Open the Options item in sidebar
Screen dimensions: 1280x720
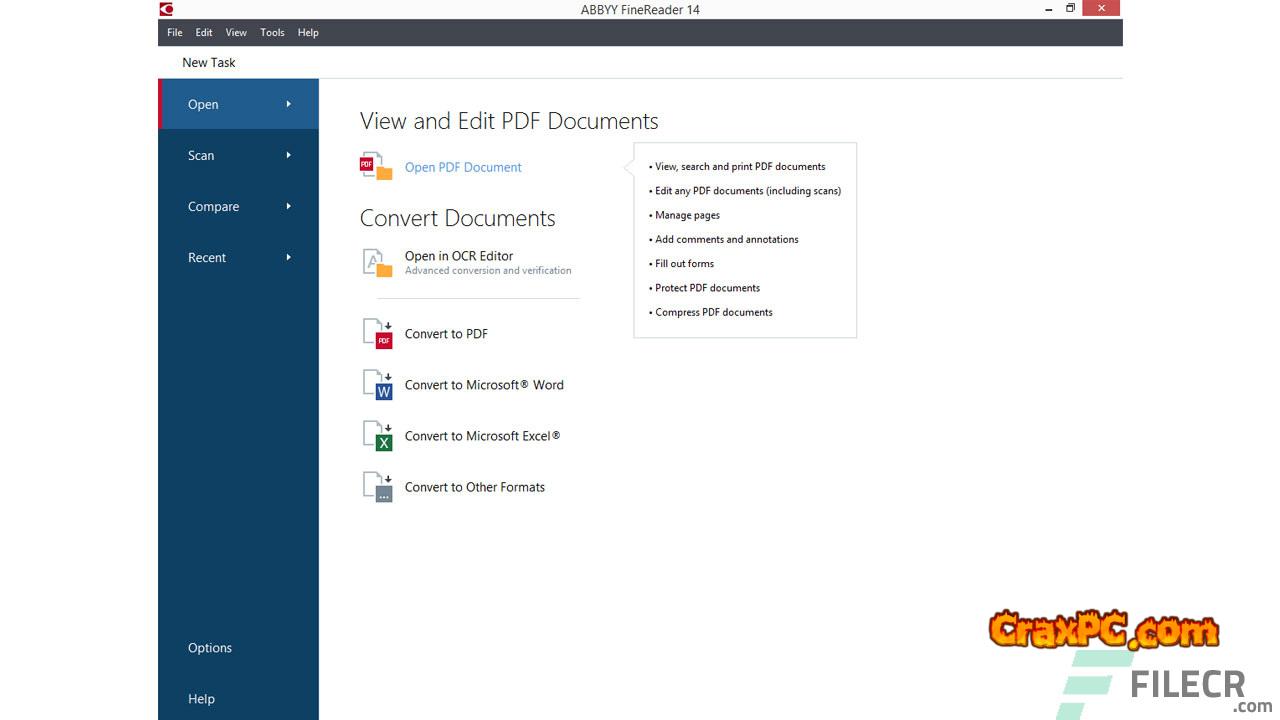click(x=210, y=648)
